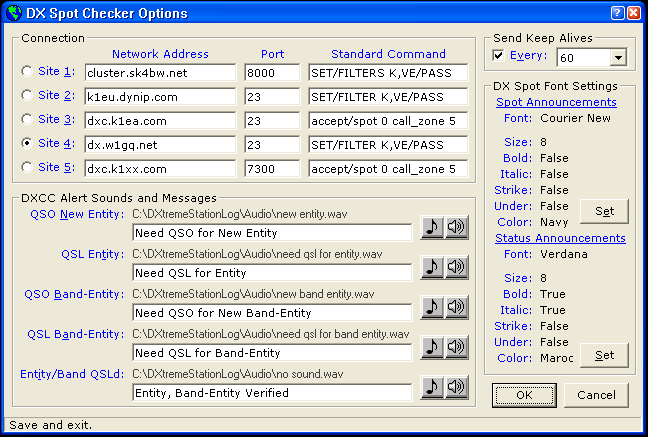648x437 pixels.
Task: Click the Site 5 port field 7300
Action: (x=272, y=169)
